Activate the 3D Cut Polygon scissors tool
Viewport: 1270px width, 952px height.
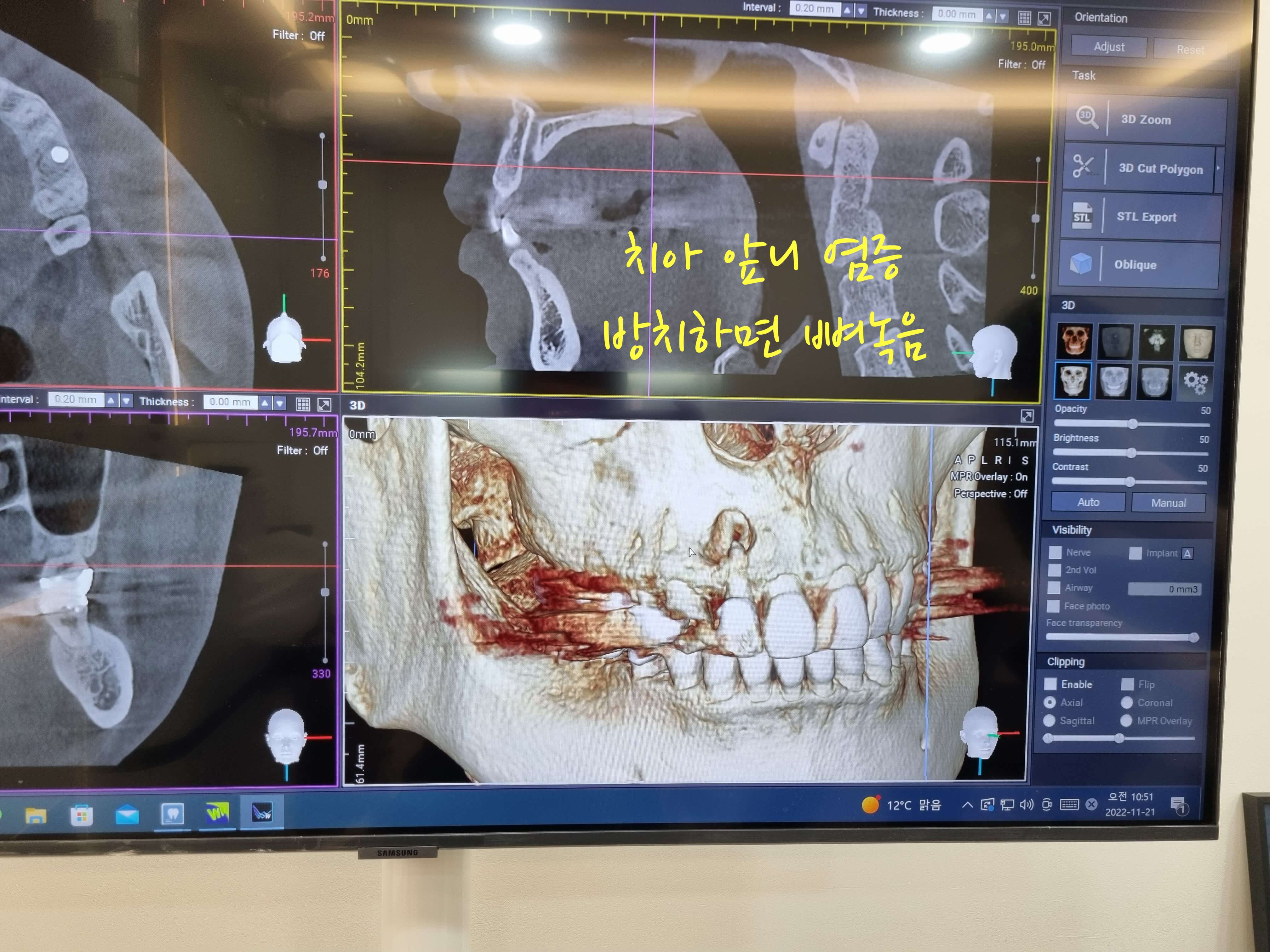pos(1084,167)
